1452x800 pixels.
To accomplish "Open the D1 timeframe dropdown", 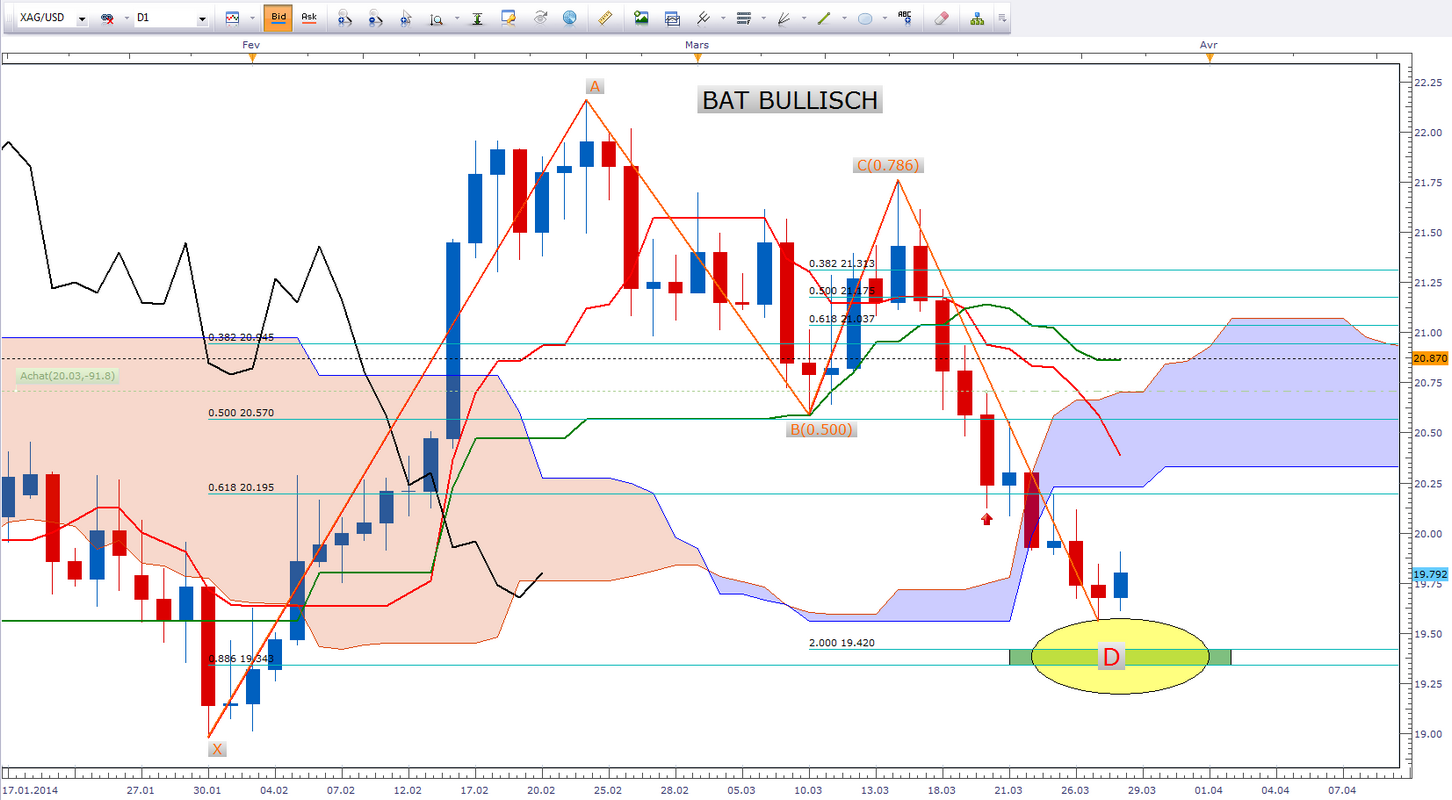I will (203, 19).
